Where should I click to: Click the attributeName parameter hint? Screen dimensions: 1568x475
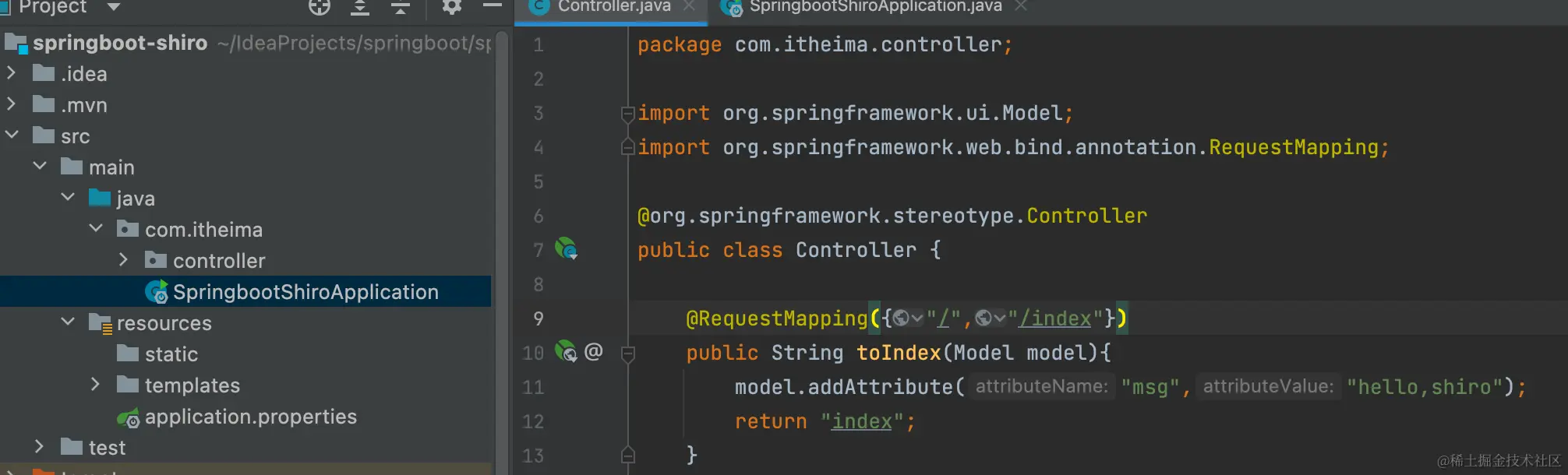tap(1041, 386)
